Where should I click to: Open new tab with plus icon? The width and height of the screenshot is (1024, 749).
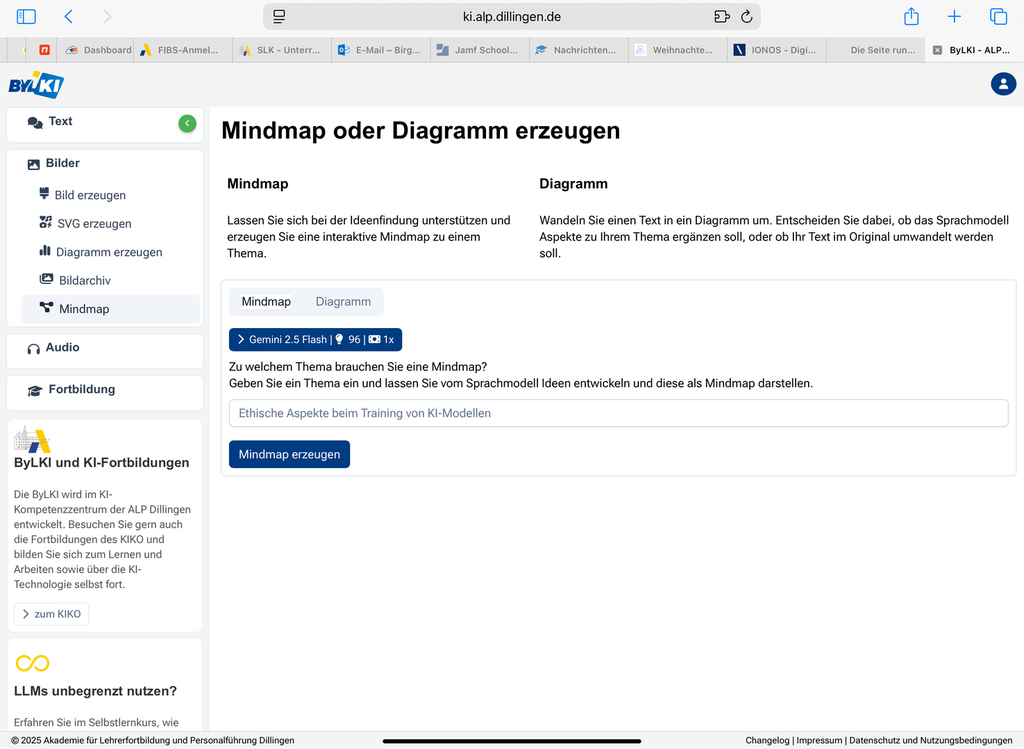pyautogui.click(x=954, y=17)
